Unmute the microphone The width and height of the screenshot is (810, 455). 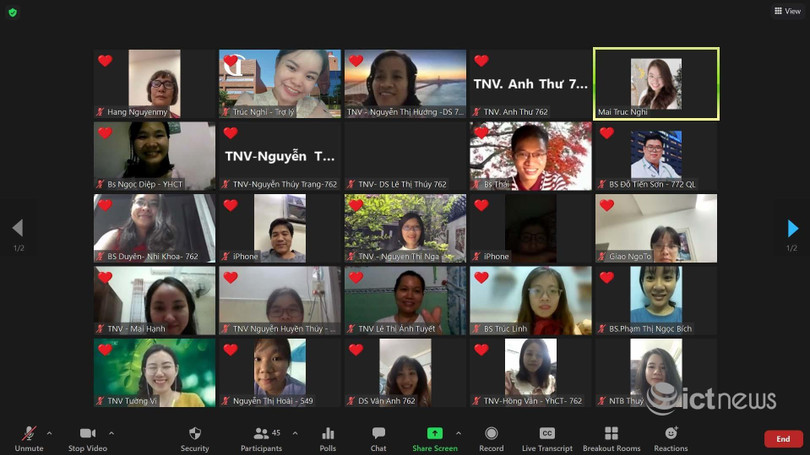point(29,438)
